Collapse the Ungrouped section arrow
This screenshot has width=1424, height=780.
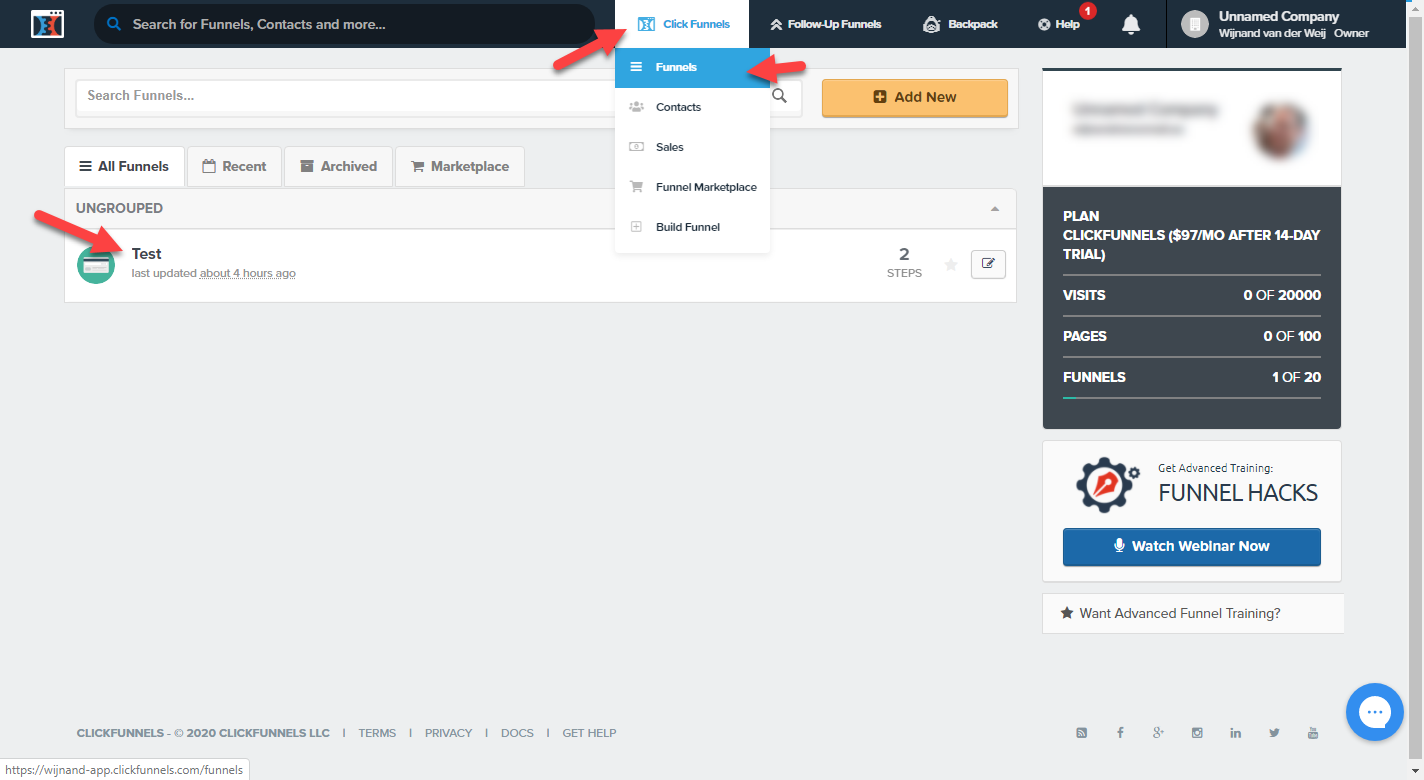[994, 209]
